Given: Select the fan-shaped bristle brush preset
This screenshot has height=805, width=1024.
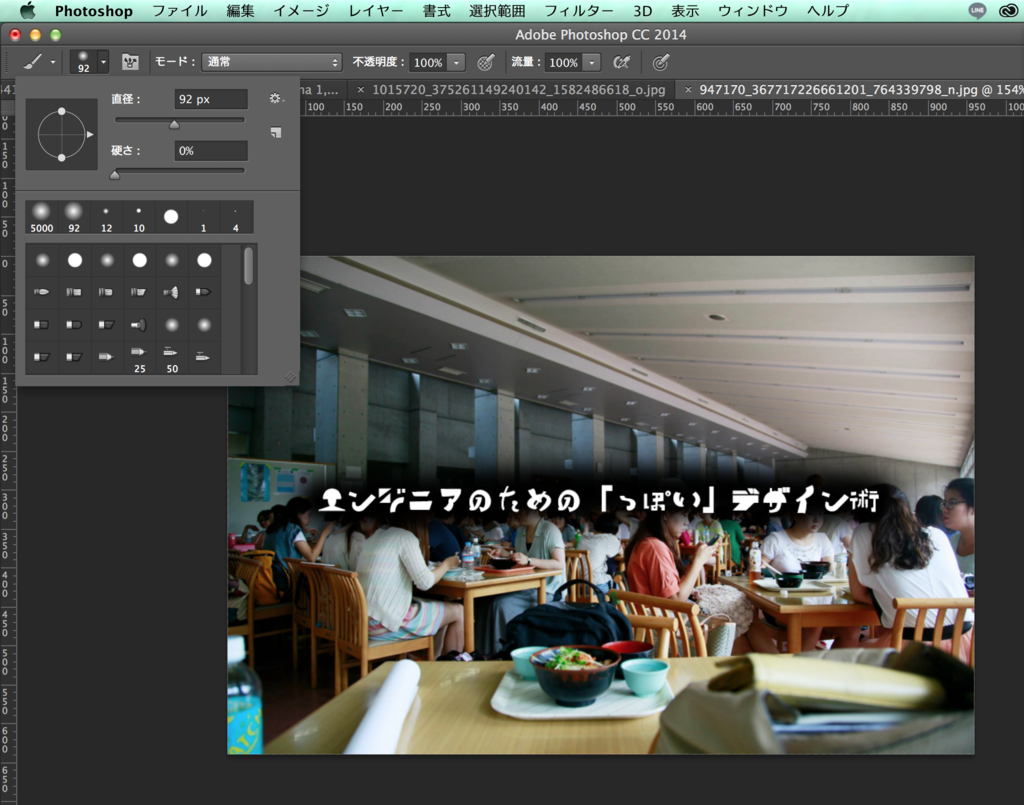Looking at the screenshot, I should (x=172, y=292).
